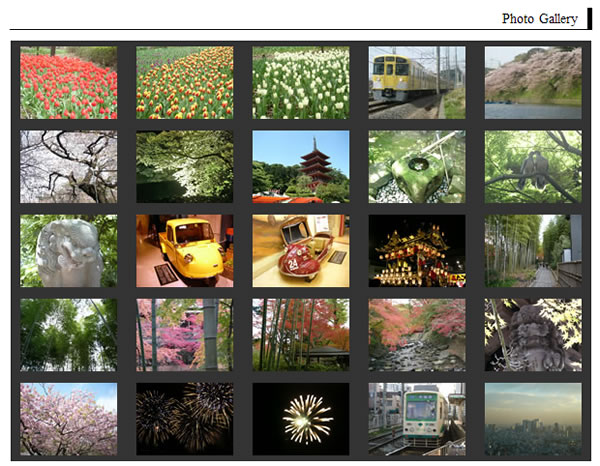Click the Photo Gallery heading

[539, 19]
